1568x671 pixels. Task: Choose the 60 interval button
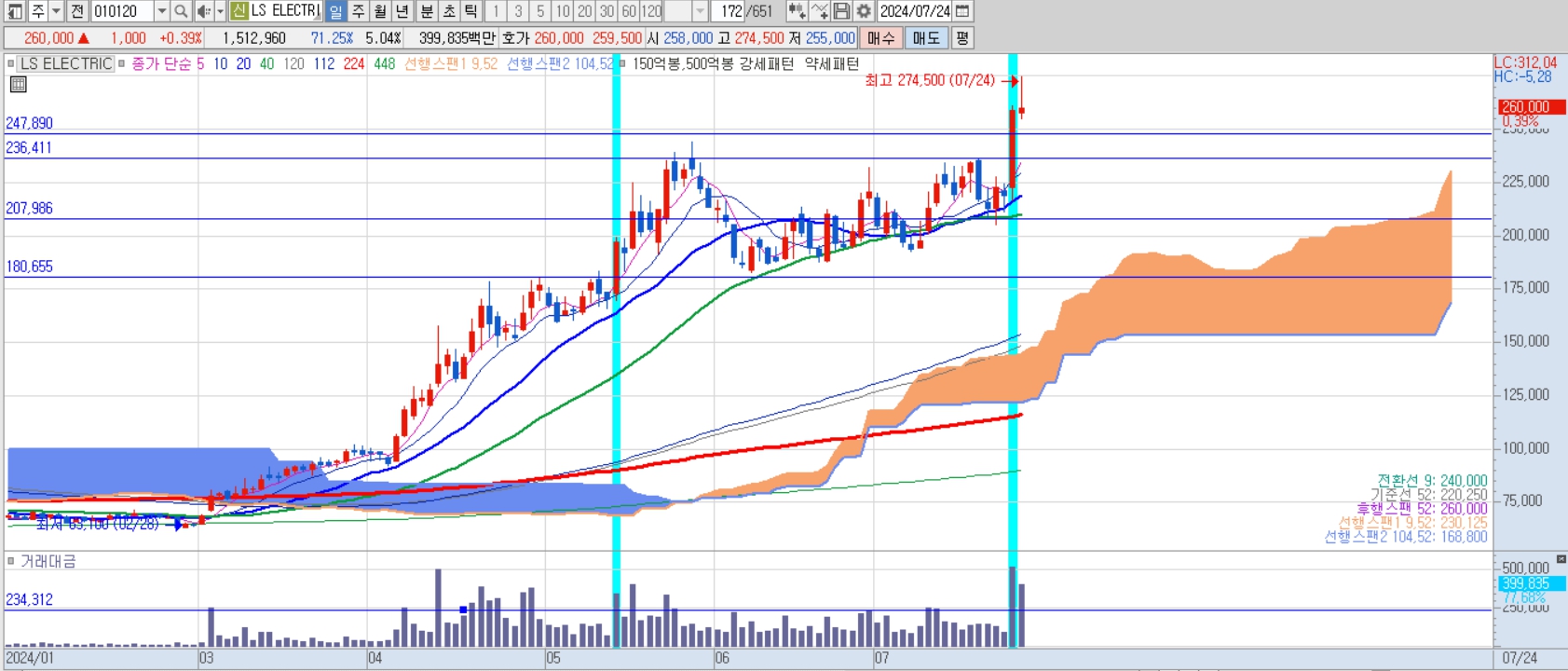click(629, 11)
